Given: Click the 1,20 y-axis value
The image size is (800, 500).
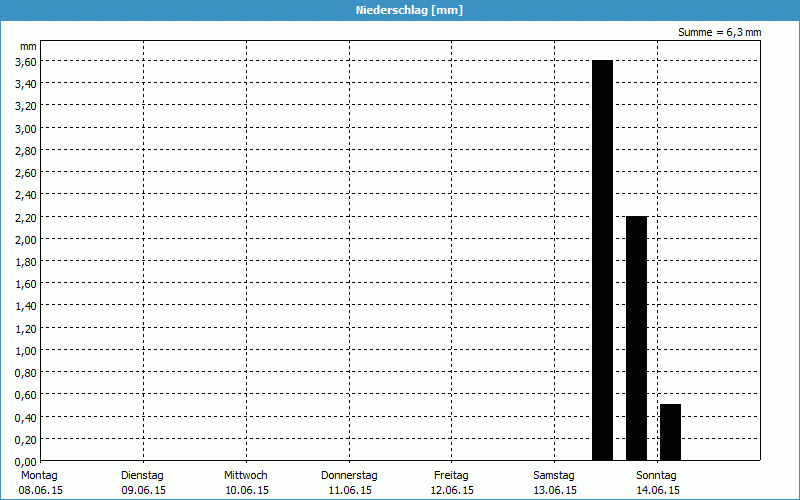Looking at the screenshot, I should click(26, 329).
